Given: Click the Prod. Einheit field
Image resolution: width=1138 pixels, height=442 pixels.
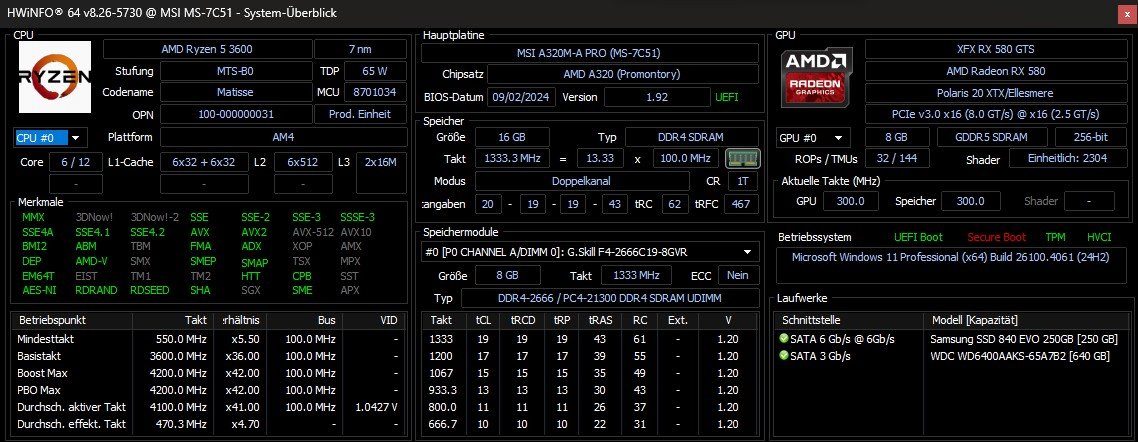Looking at the screenshot, I should [360, 114].
